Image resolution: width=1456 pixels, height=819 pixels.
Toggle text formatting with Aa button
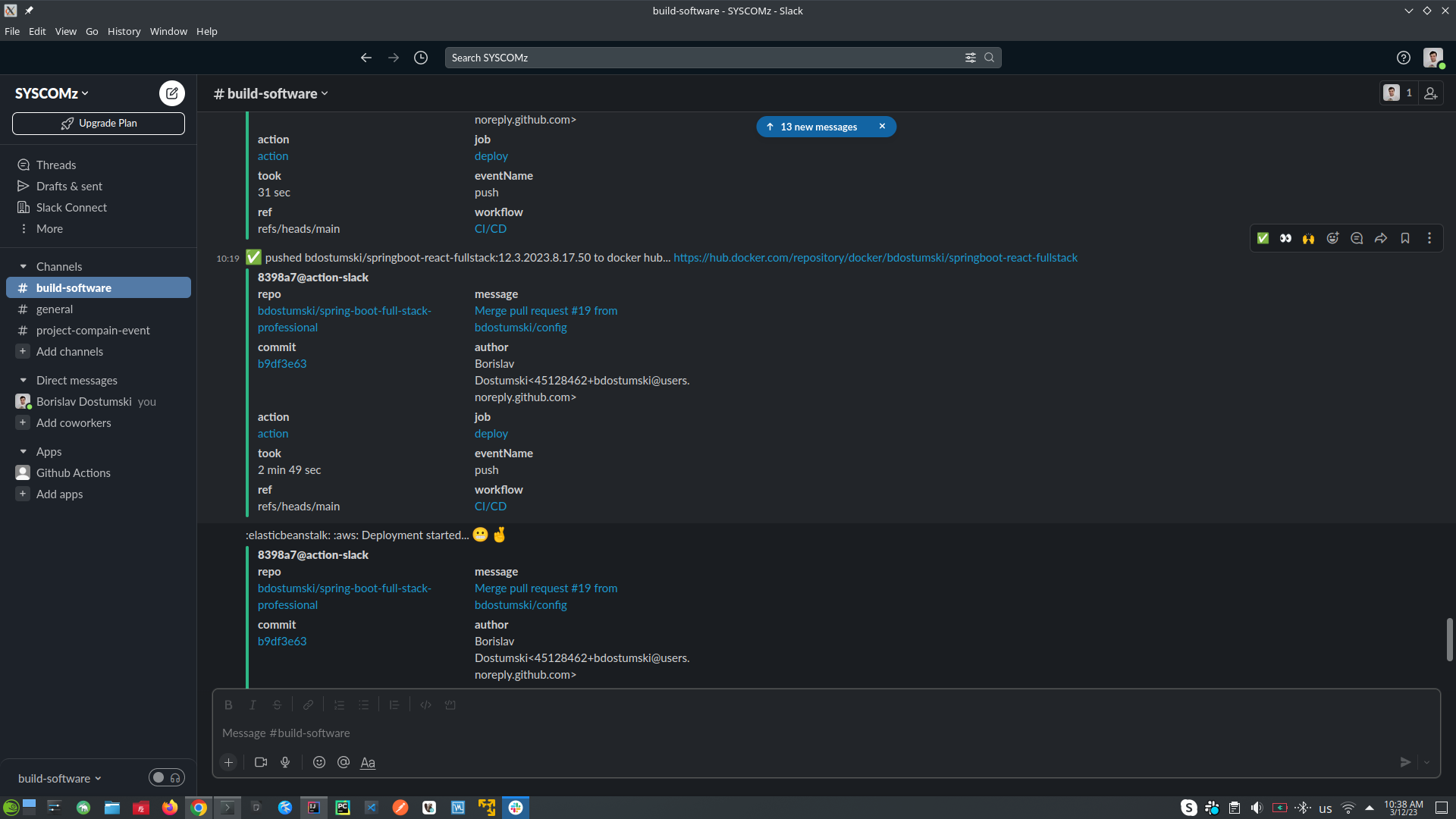point(368,762)
